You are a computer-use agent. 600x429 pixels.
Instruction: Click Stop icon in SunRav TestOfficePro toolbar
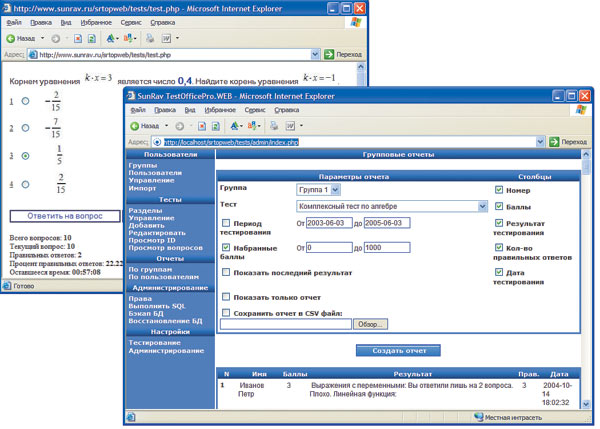(202, 126)
